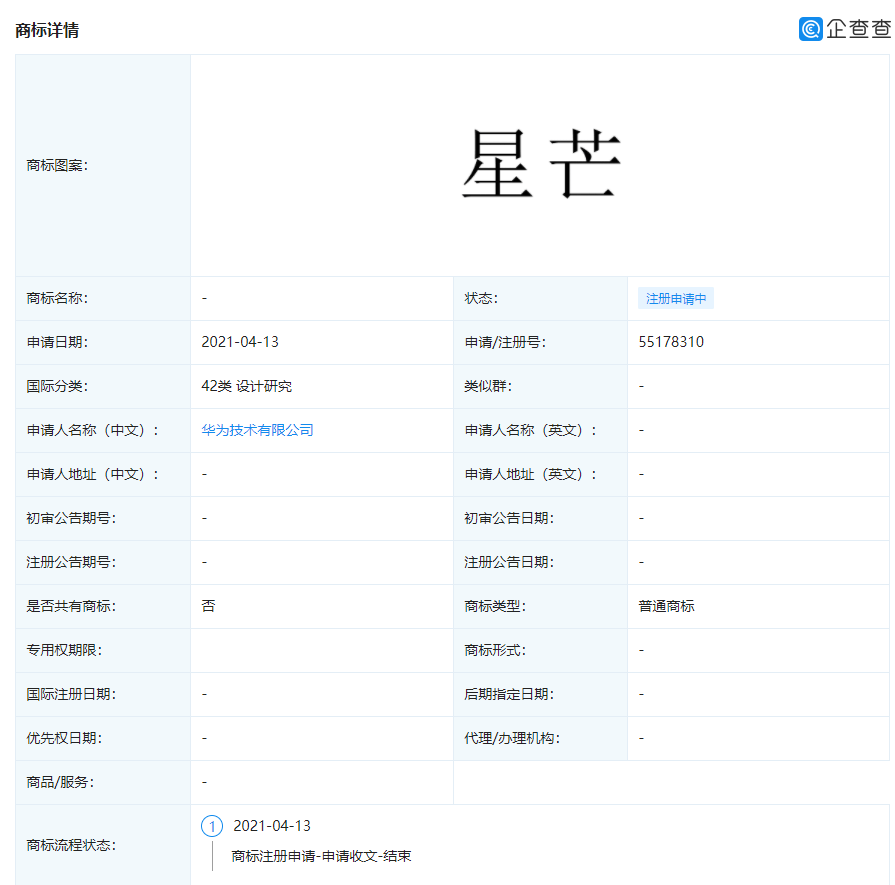Viewport: 895px width, 885px height.
Task: Click the Qichacha logo icon
Action: 810,29
